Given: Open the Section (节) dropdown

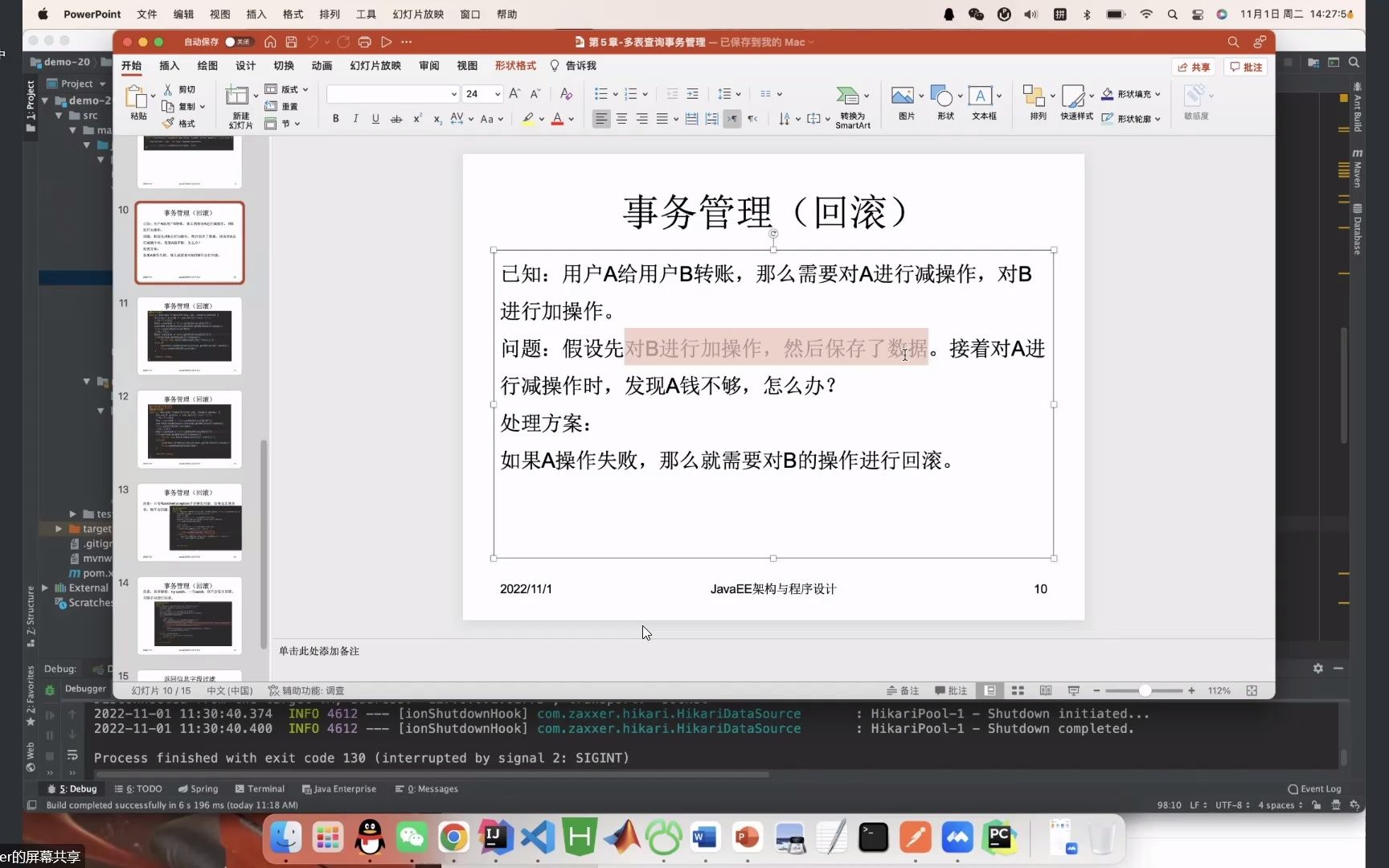Looking at the screenshot, I should [x=282, y=123].
